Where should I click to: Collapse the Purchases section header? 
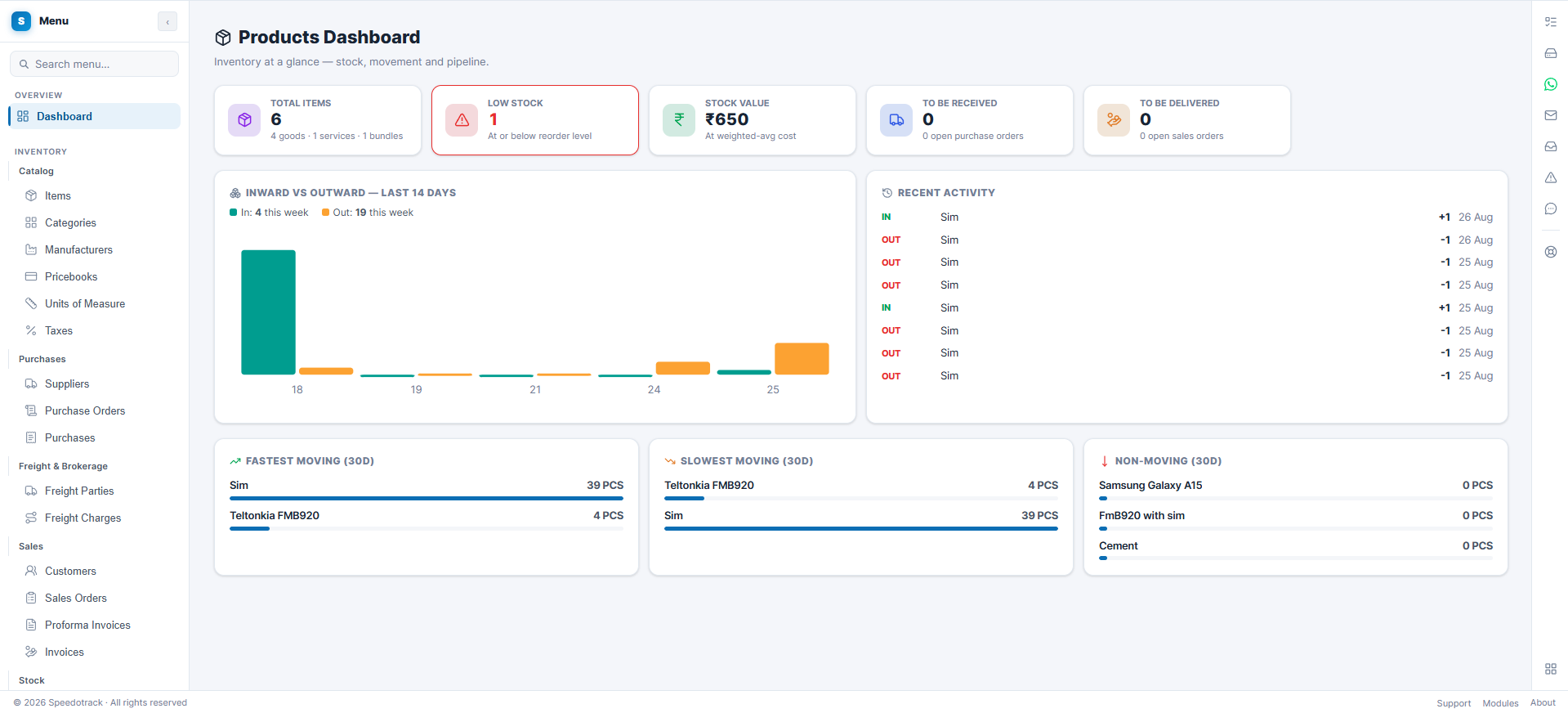point(42,359)
